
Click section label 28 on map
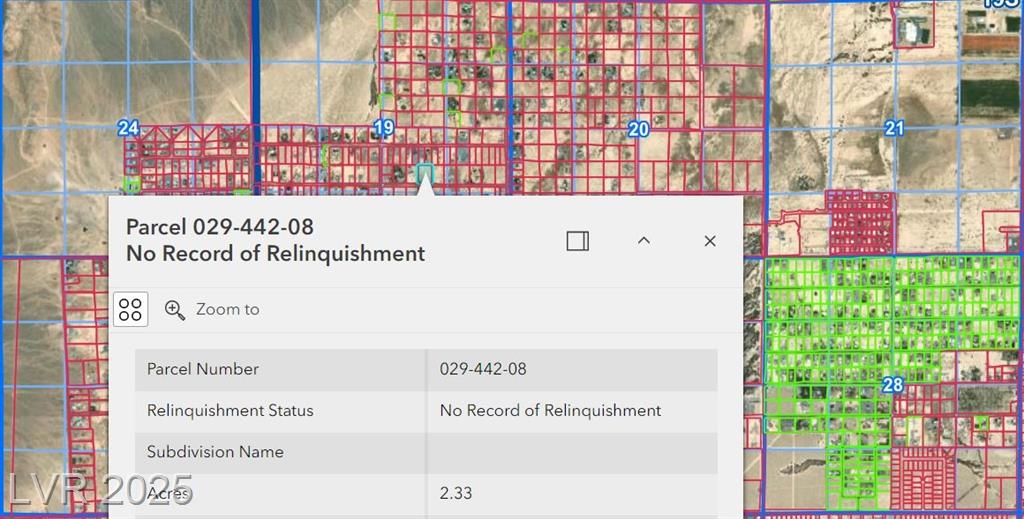coord(893,385)
